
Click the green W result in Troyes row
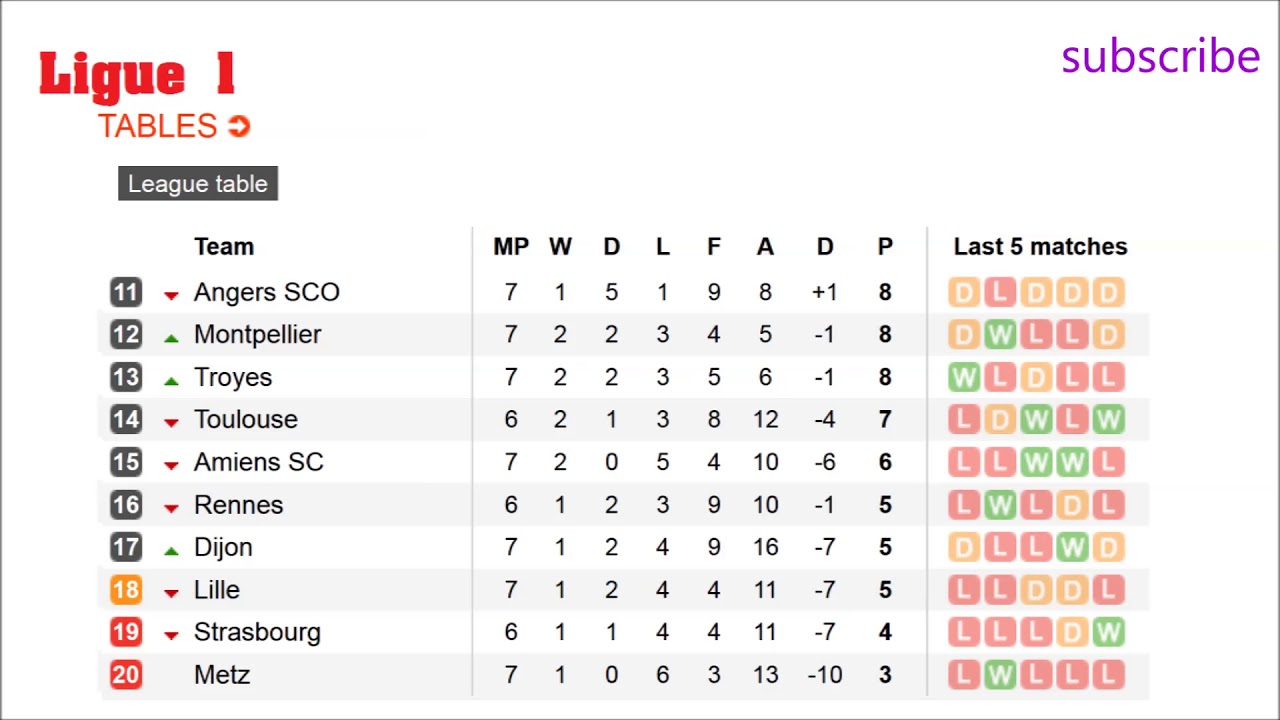tap(964, 377)
